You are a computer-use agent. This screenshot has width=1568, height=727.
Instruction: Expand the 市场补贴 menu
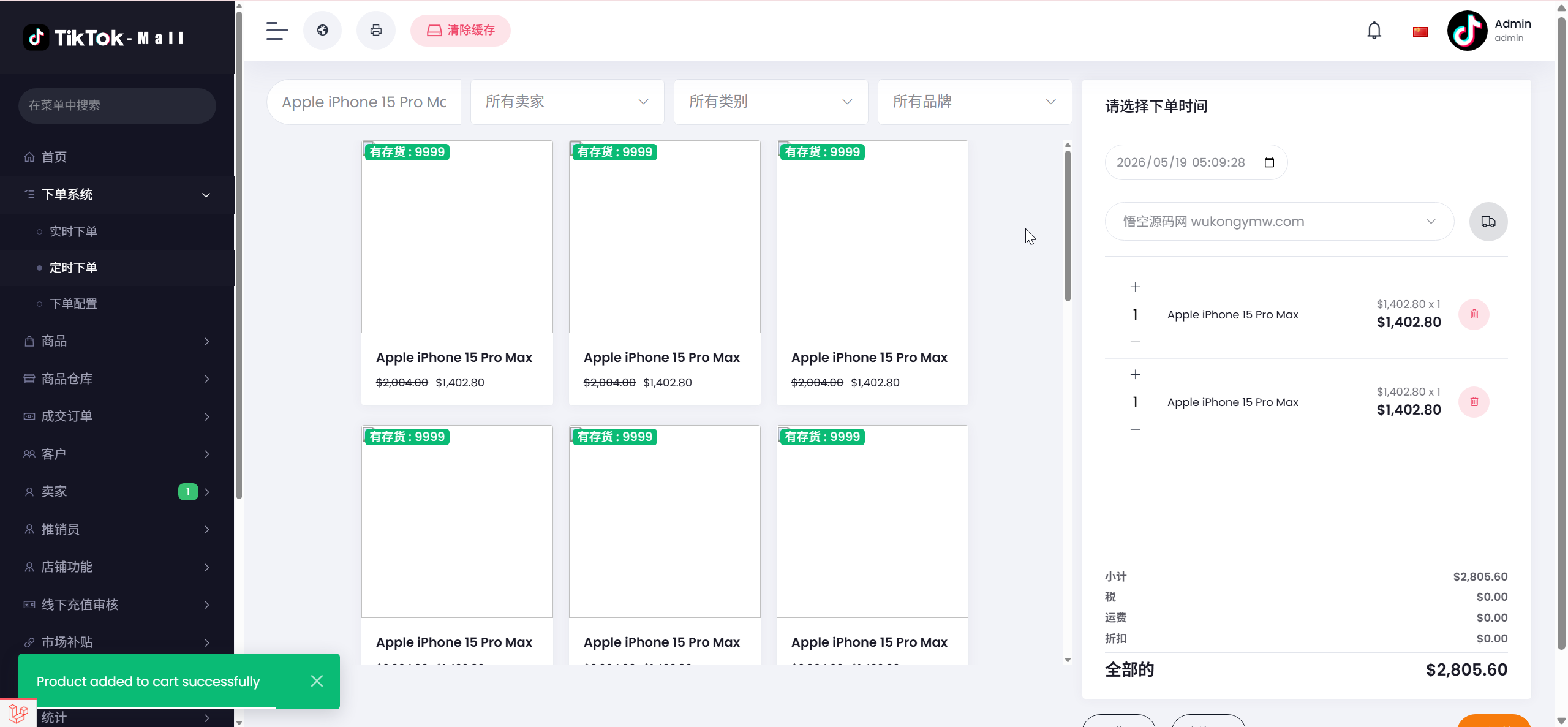[117, 642]
